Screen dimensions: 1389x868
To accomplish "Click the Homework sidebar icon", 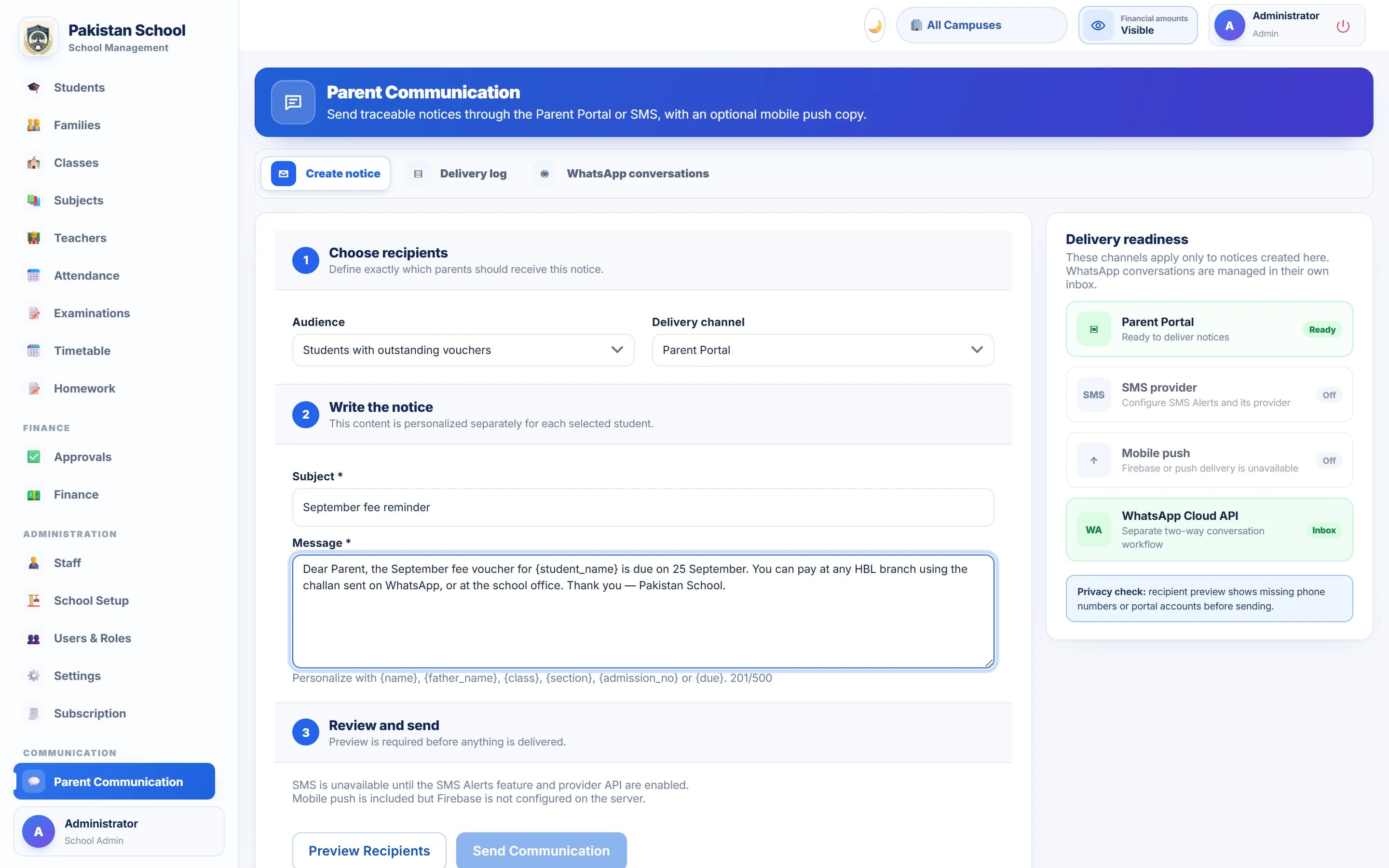I will [34, 388].
